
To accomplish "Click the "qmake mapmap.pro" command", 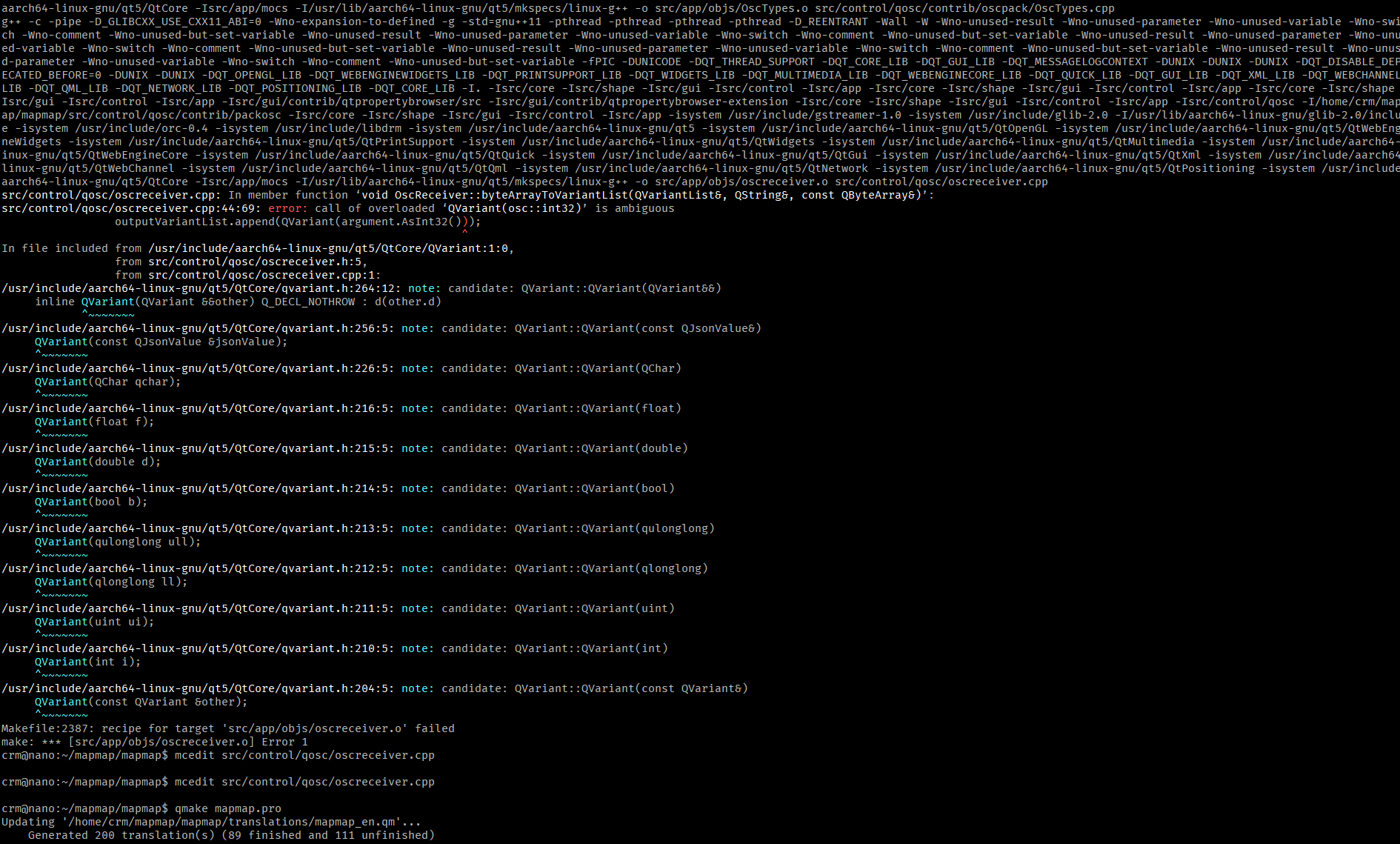I will point(228,808).
